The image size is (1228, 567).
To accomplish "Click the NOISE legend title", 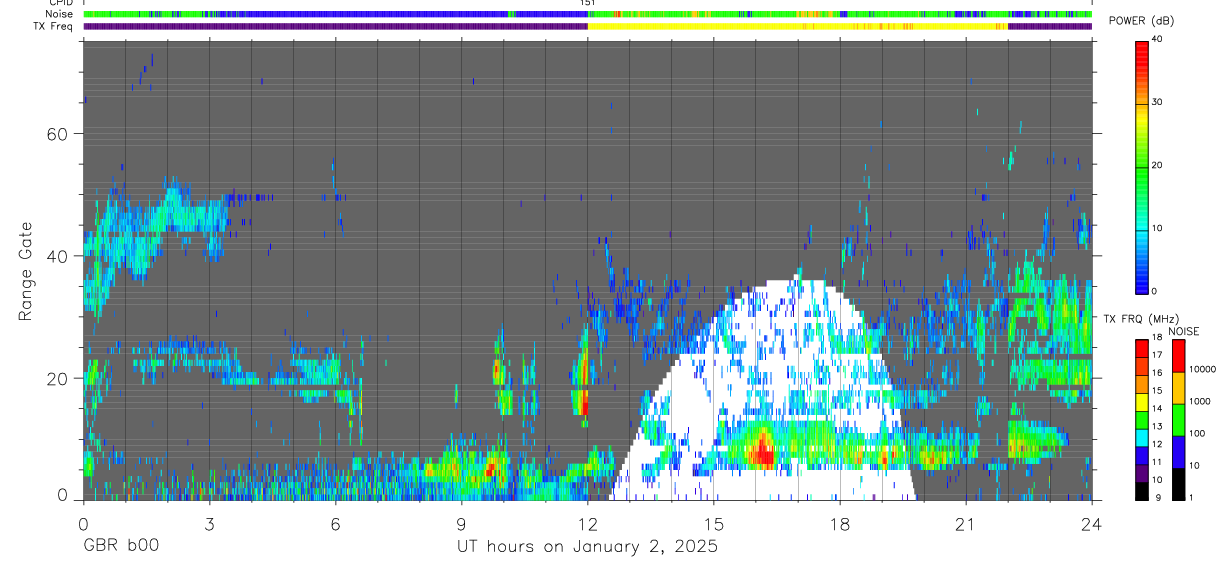I will point(1184,331).
